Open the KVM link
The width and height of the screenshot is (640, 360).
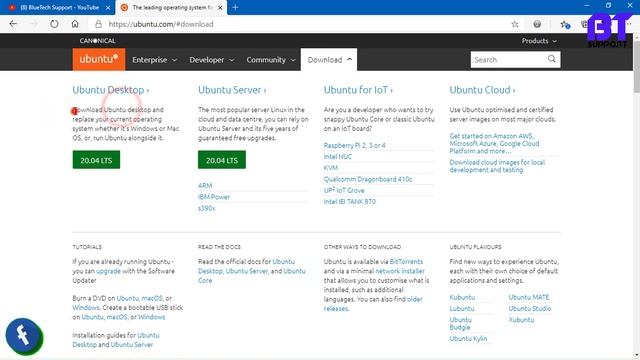tap(331, 168)
